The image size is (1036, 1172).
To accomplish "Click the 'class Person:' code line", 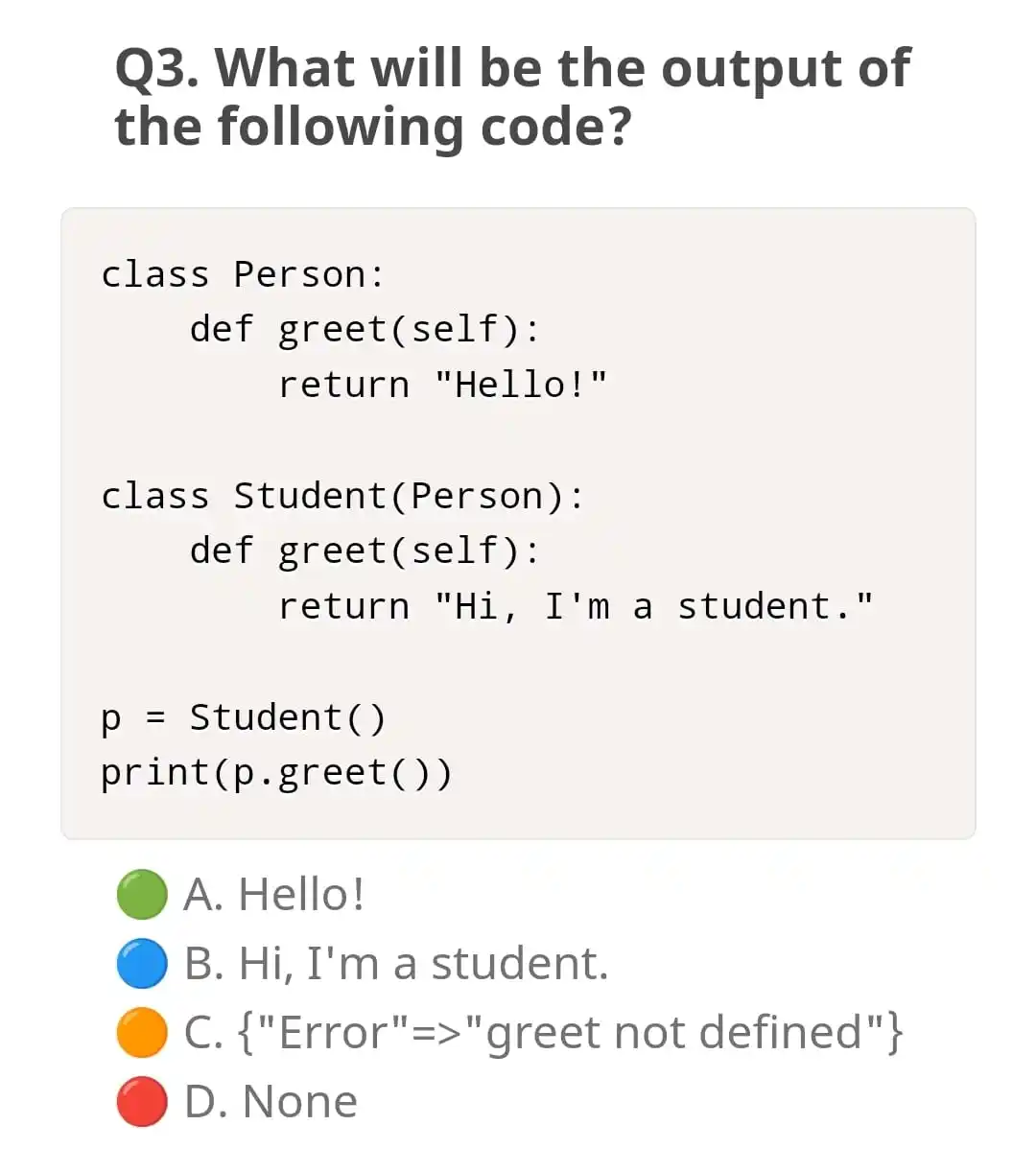I will click(x=243, y=274).
